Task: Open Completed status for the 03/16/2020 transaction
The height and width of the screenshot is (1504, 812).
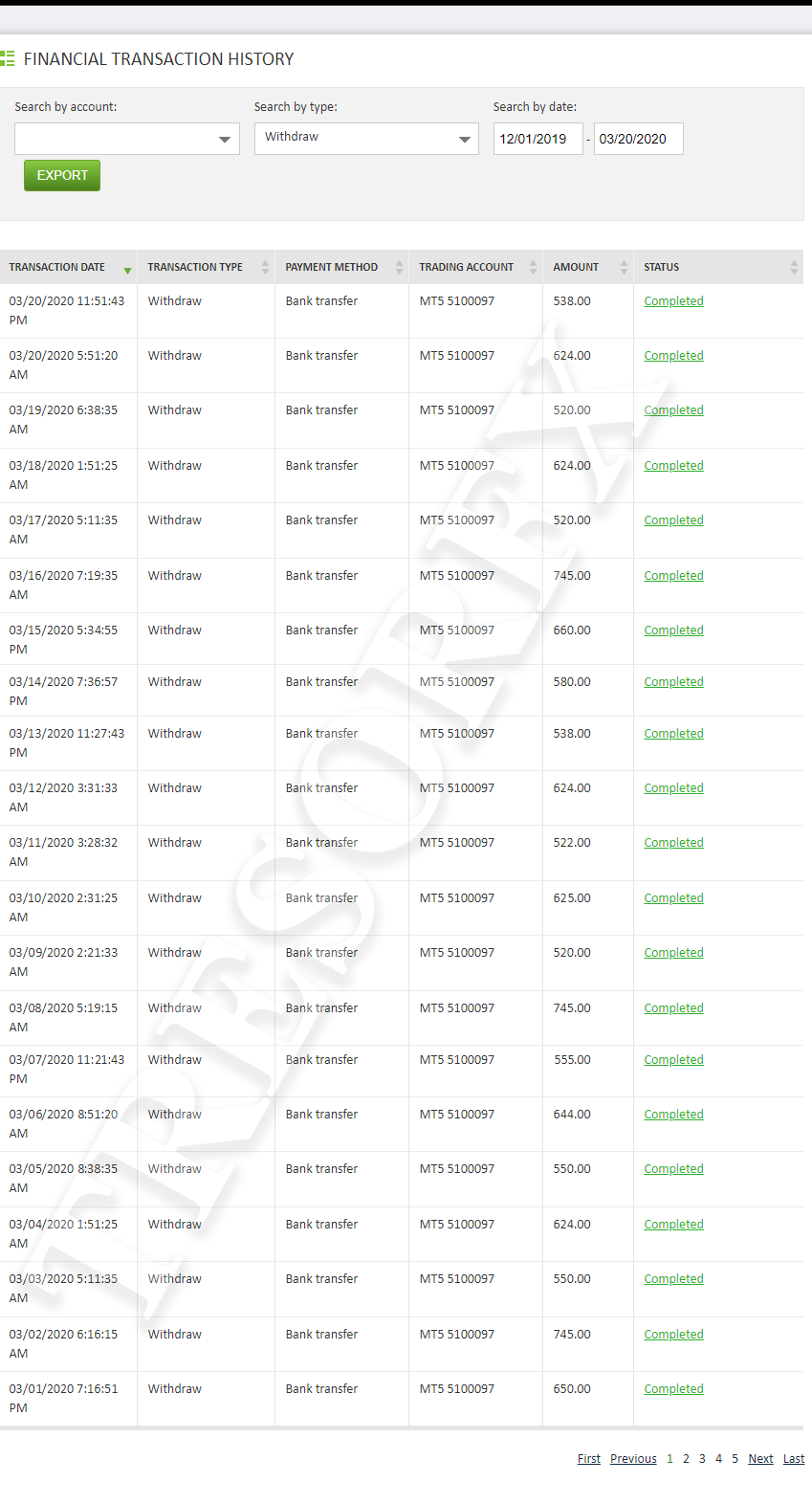Action: click(x=673, y=576)
